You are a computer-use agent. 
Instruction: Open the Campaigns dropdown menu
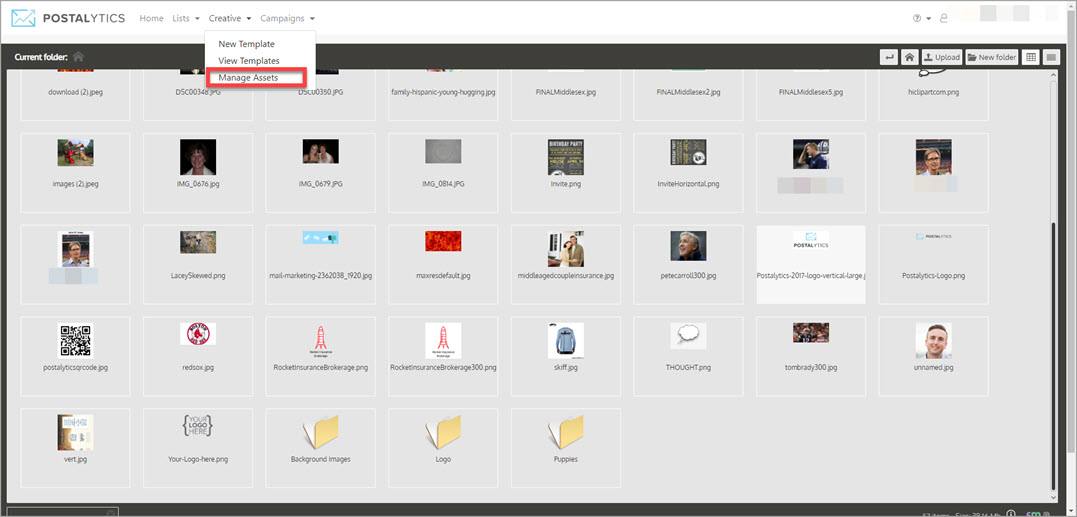288,19
